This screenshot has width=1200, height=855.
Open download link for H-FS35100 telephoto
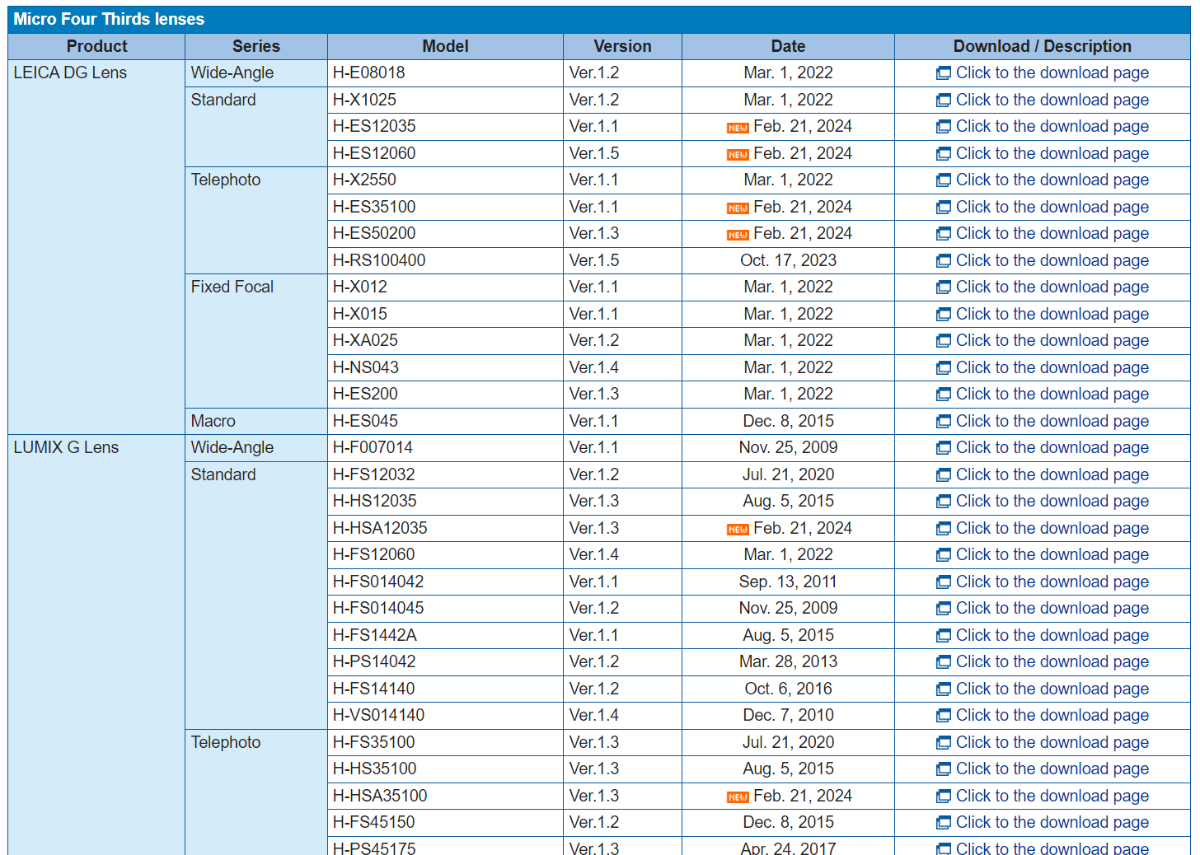[x=1052, y=742]
